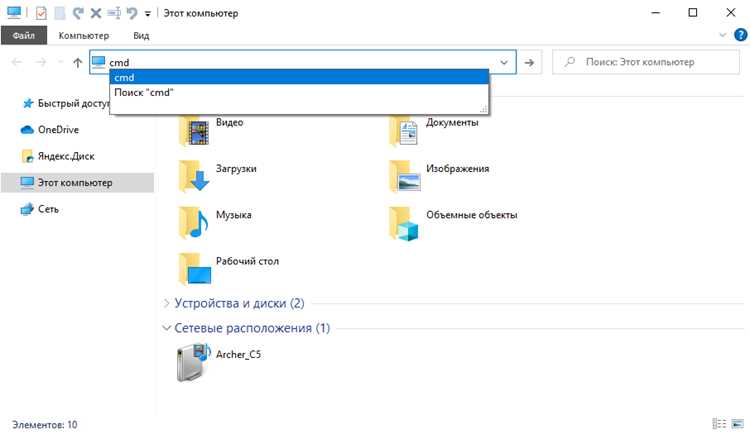Click the Back navigation arrow
750x434 pixels.
[x=17, y=62]
